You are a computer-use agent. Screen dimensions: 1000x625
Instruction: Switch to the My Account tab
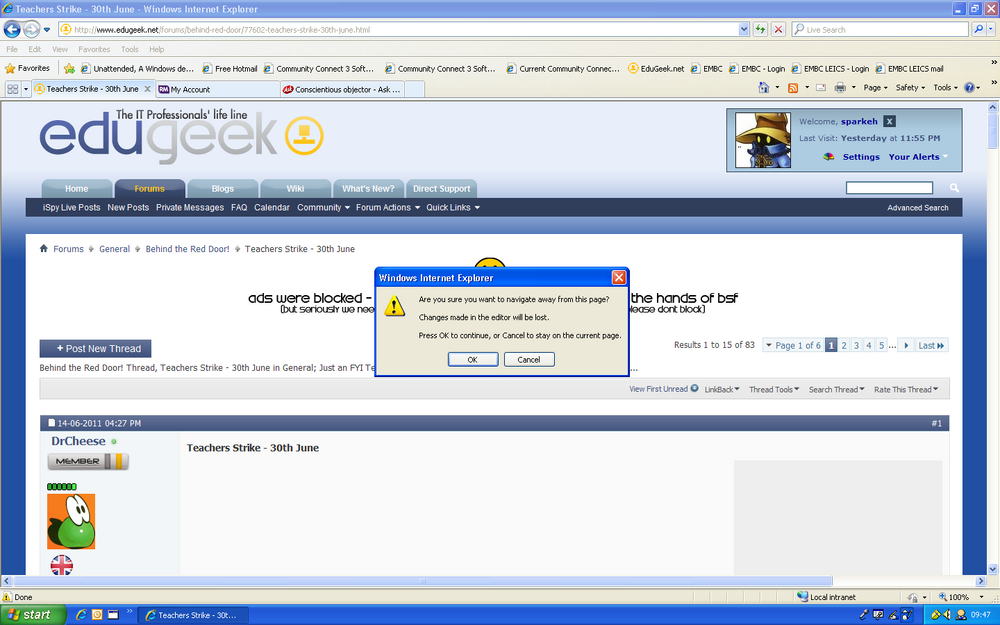[217, 89]
